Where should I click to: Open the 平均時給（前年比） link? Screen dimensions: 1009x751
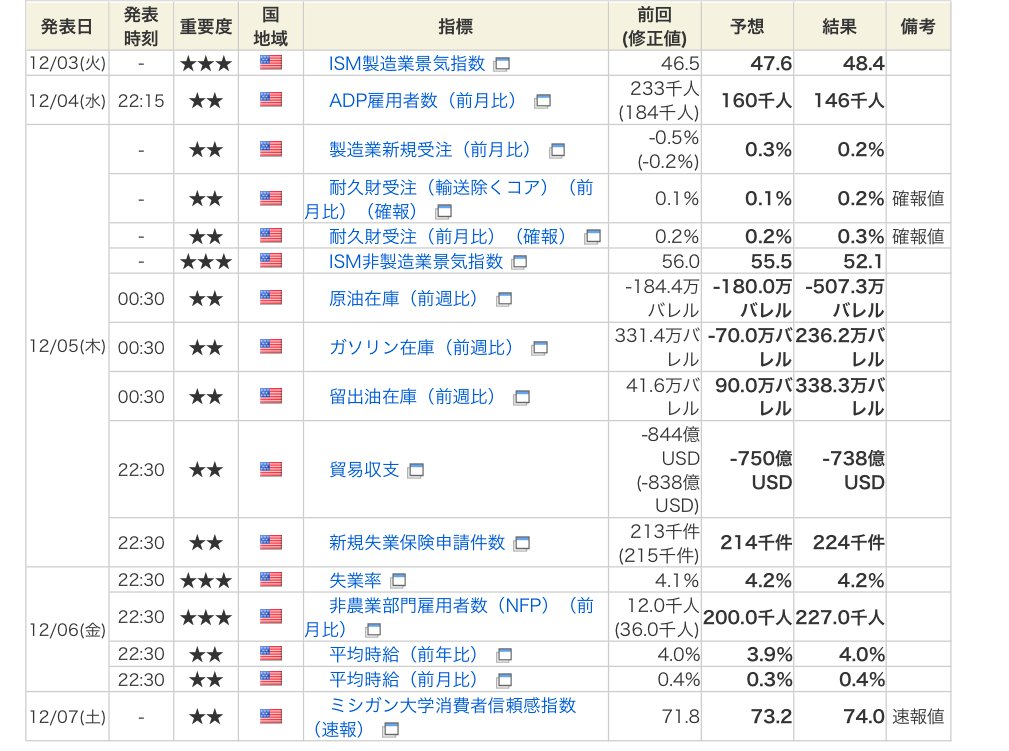click(404, 654)
